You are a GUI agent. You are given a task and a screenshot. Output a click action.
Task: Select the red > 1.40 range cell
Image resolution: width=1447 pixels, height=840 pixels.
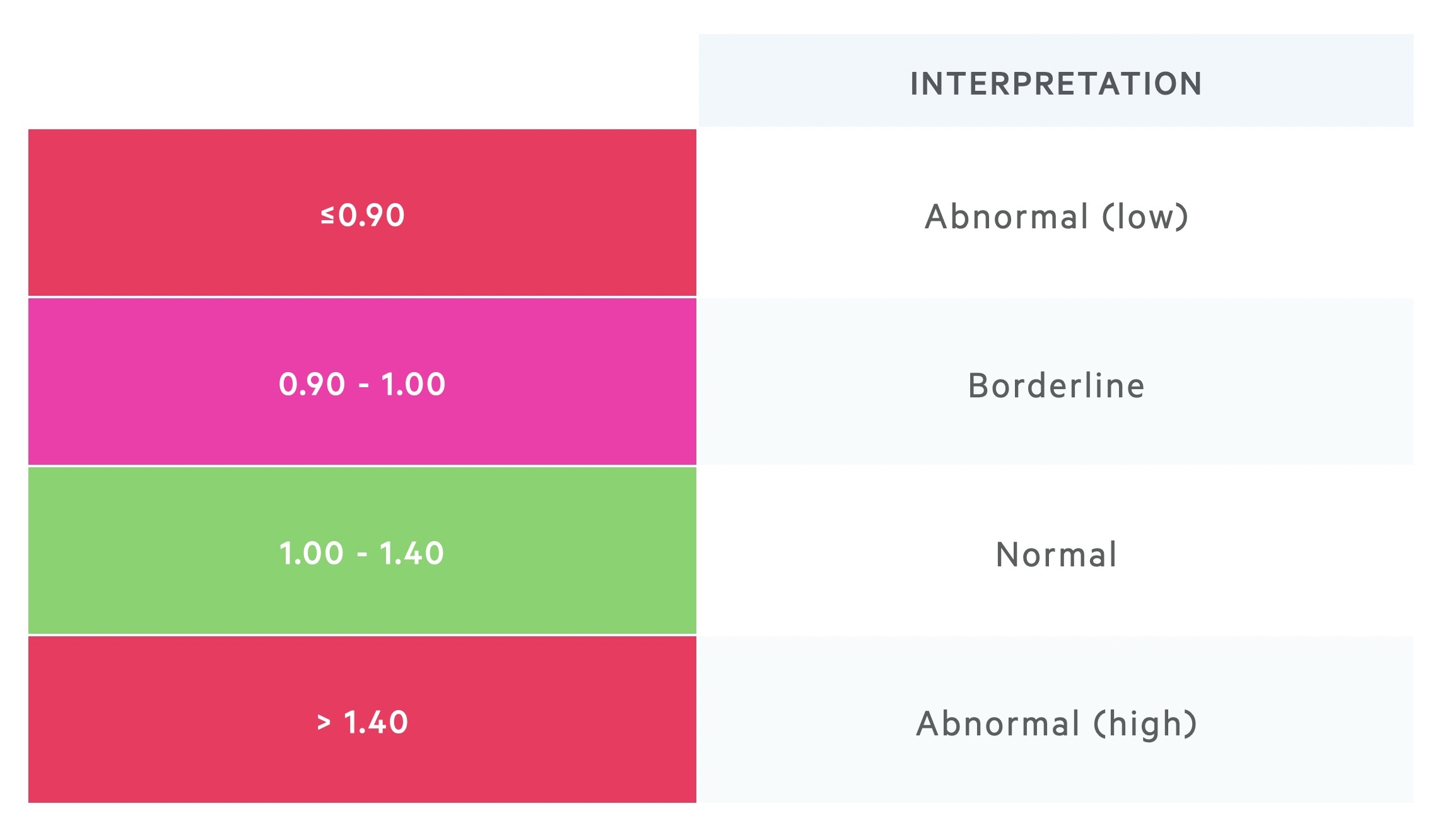point(362,720)
